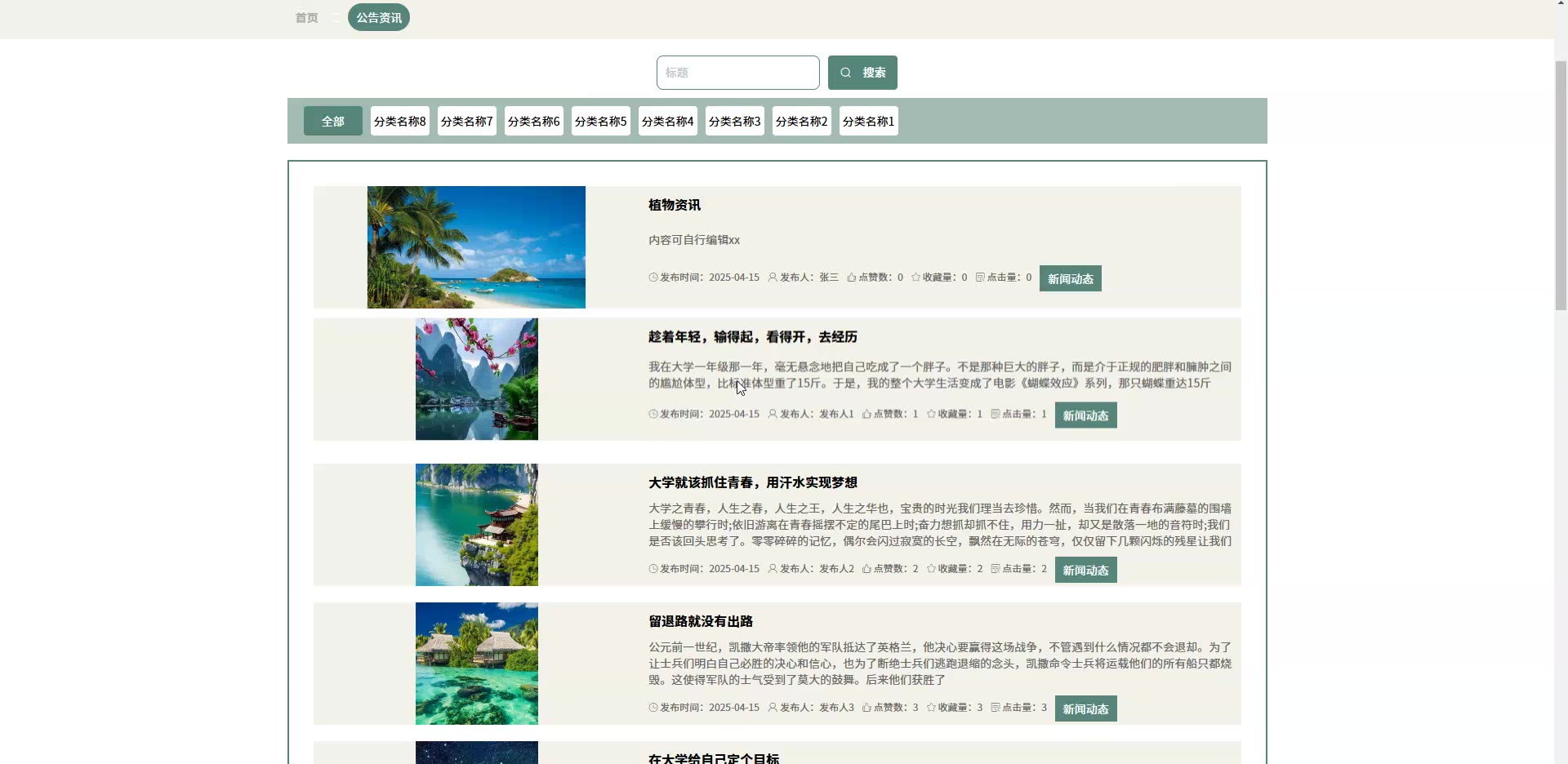Click the 新闻动态 tag in the 大学就该抓住青春 row
This screenshot has height=764, width=1568.
tap(1086, 570)
